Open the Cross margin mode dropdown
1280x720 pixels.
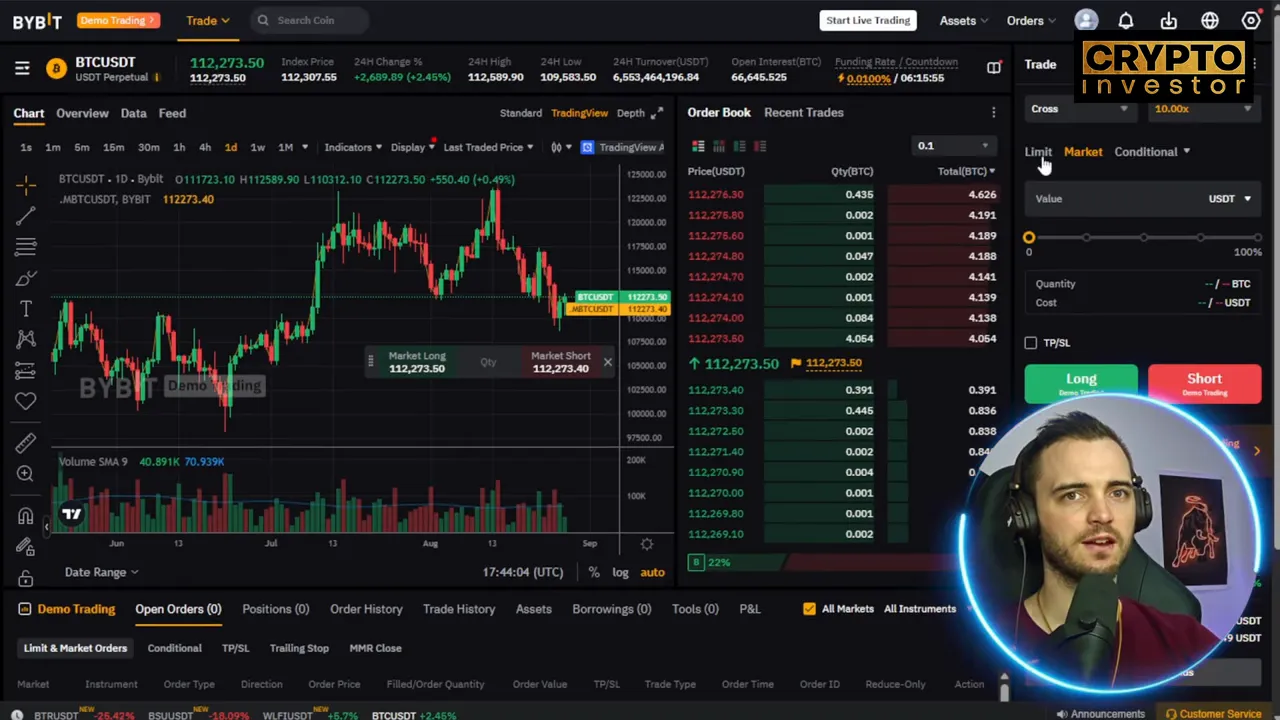coord(1080,109)
